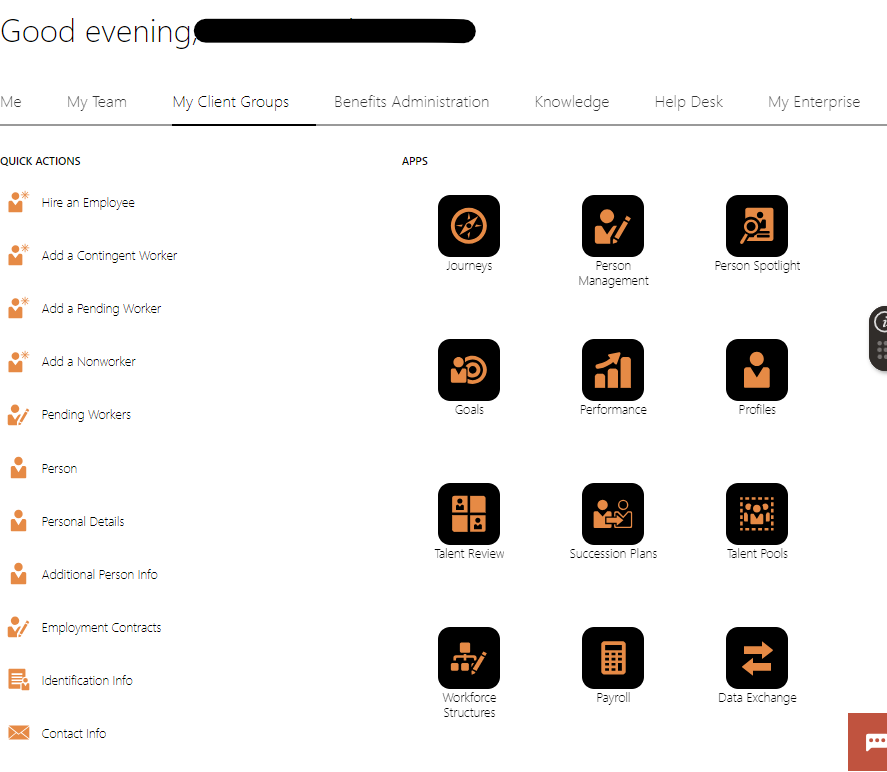Launch the Data Exchange app icon
The image size is (887, 772).
point(757,658)
